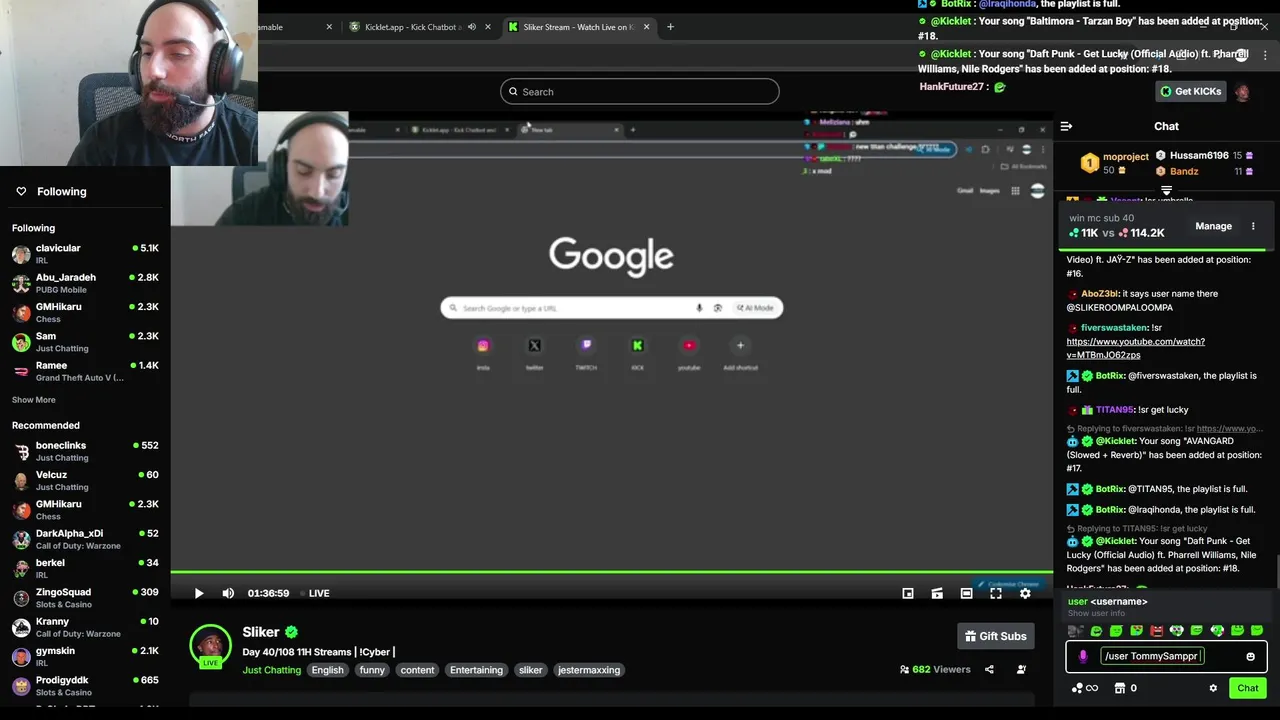
Task: Open Abu_Jaradeh channel in sidebar
Action: (85, 283)
